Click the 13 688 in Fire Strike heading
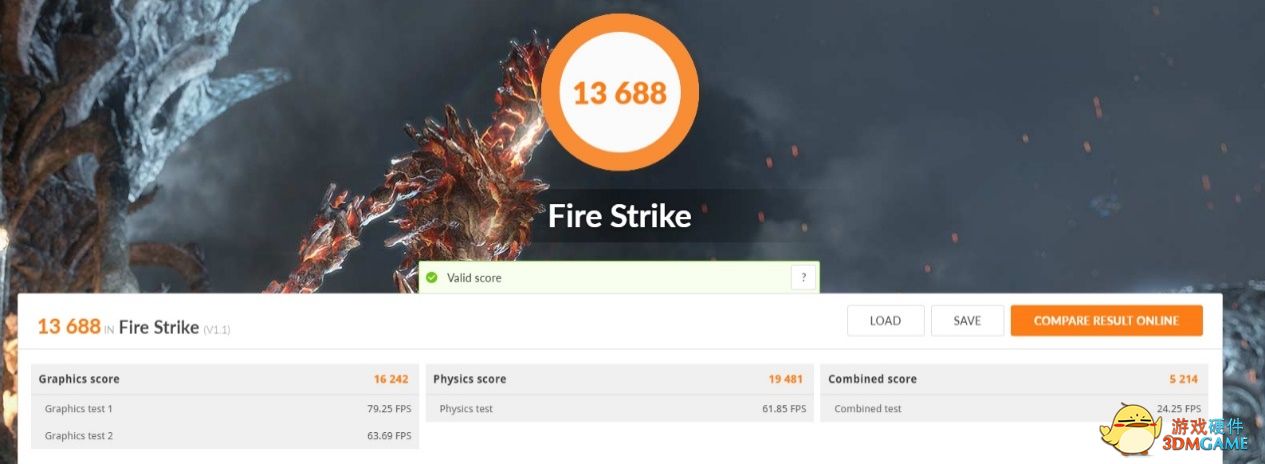The width and height of the screenshot is (1265, 464). point(134,327)
